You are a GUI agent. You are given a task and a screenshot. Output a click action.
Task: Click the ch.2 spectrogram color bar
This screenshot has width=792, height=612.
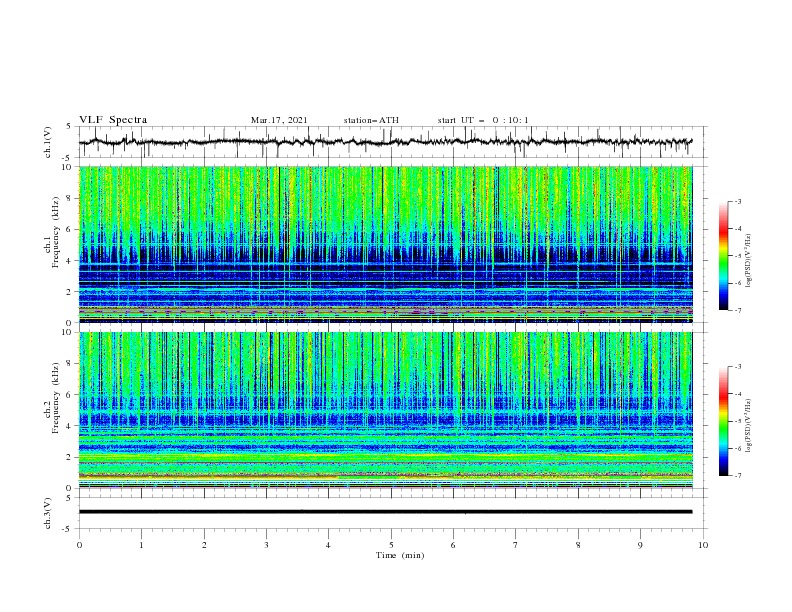tap(724, 421)
